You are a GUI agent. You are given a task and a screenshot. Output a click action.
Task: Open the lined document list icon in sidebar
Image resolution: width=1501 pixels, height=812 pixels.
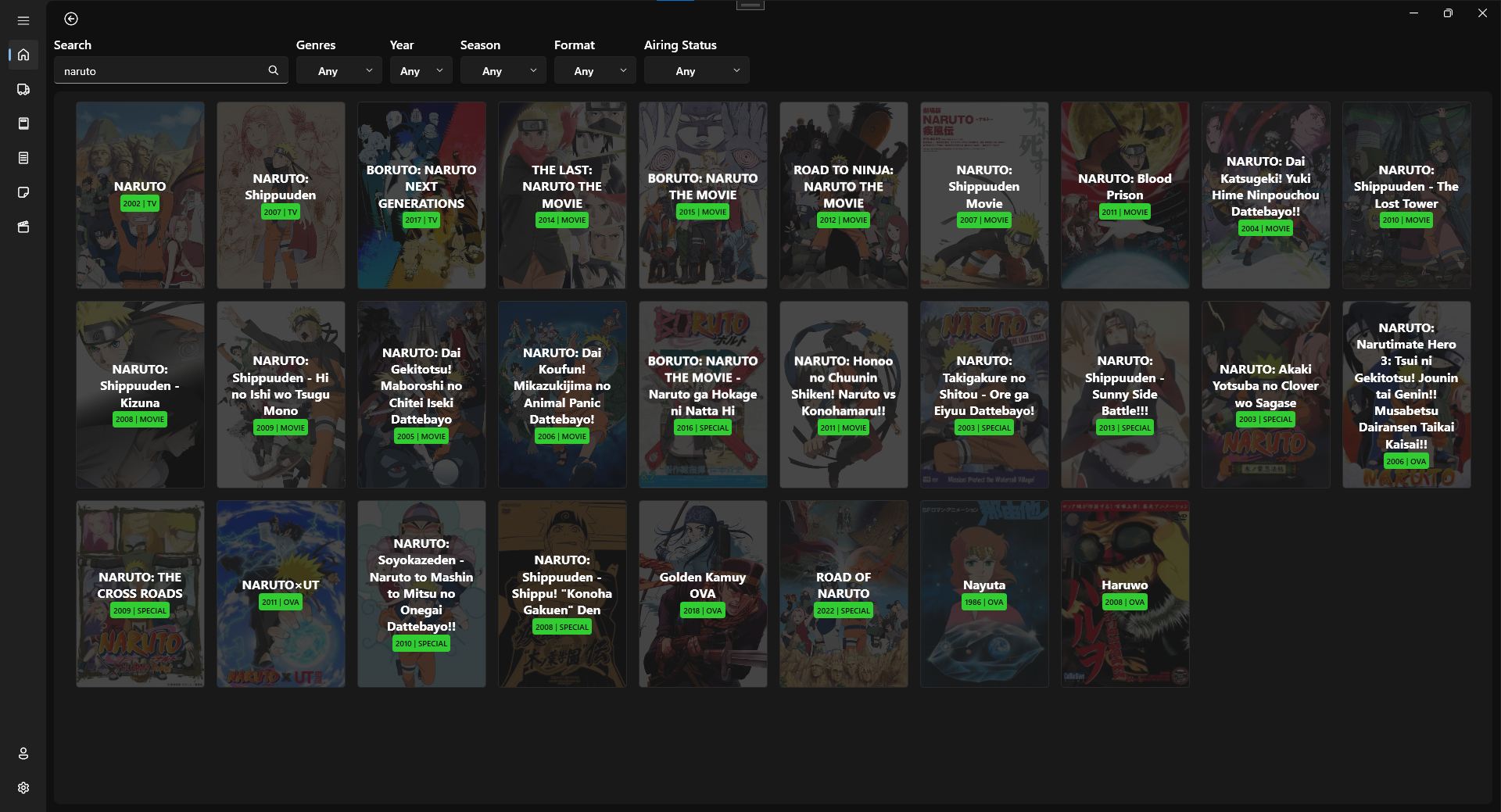click(23, 158)
